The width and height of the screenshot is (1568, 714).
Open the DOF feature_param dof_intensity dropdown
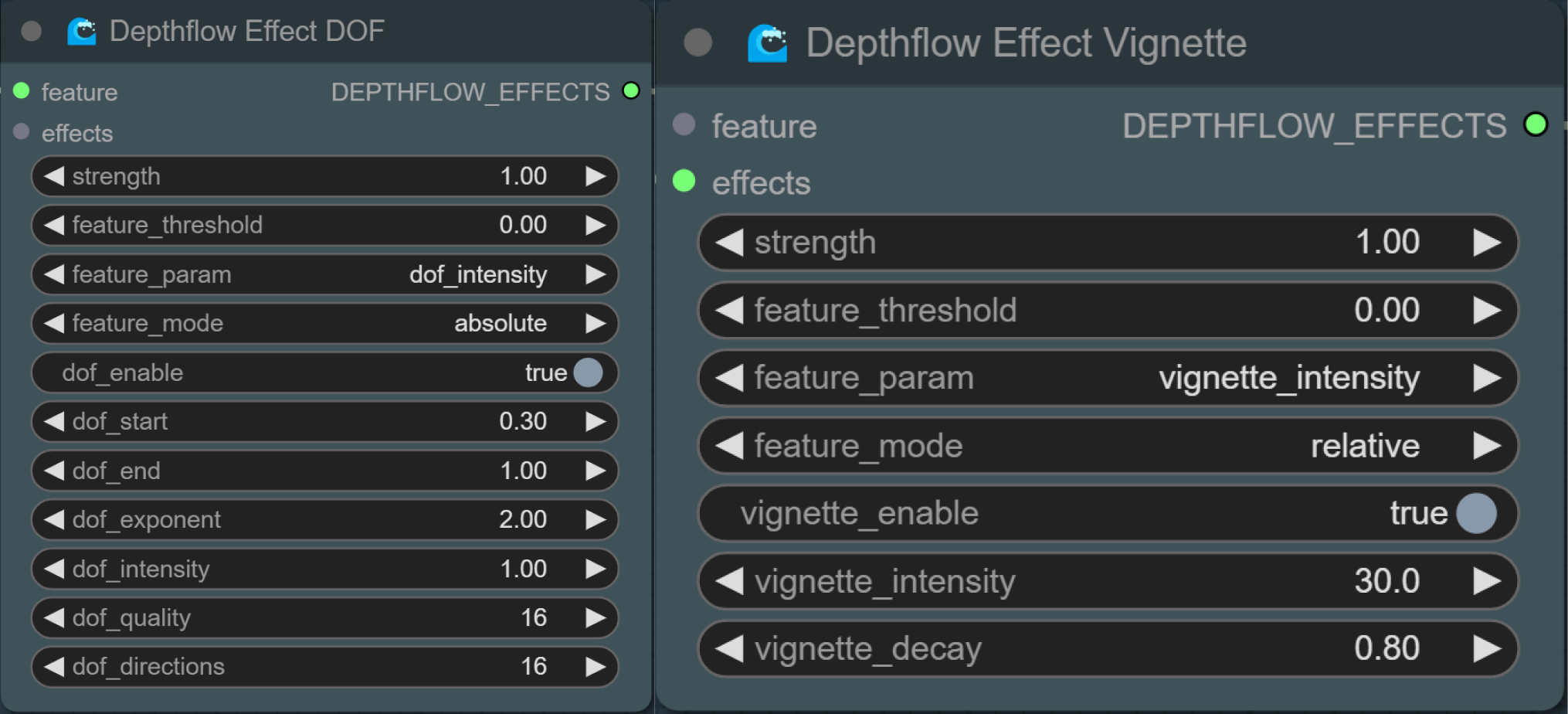click(x=324, y=274)
